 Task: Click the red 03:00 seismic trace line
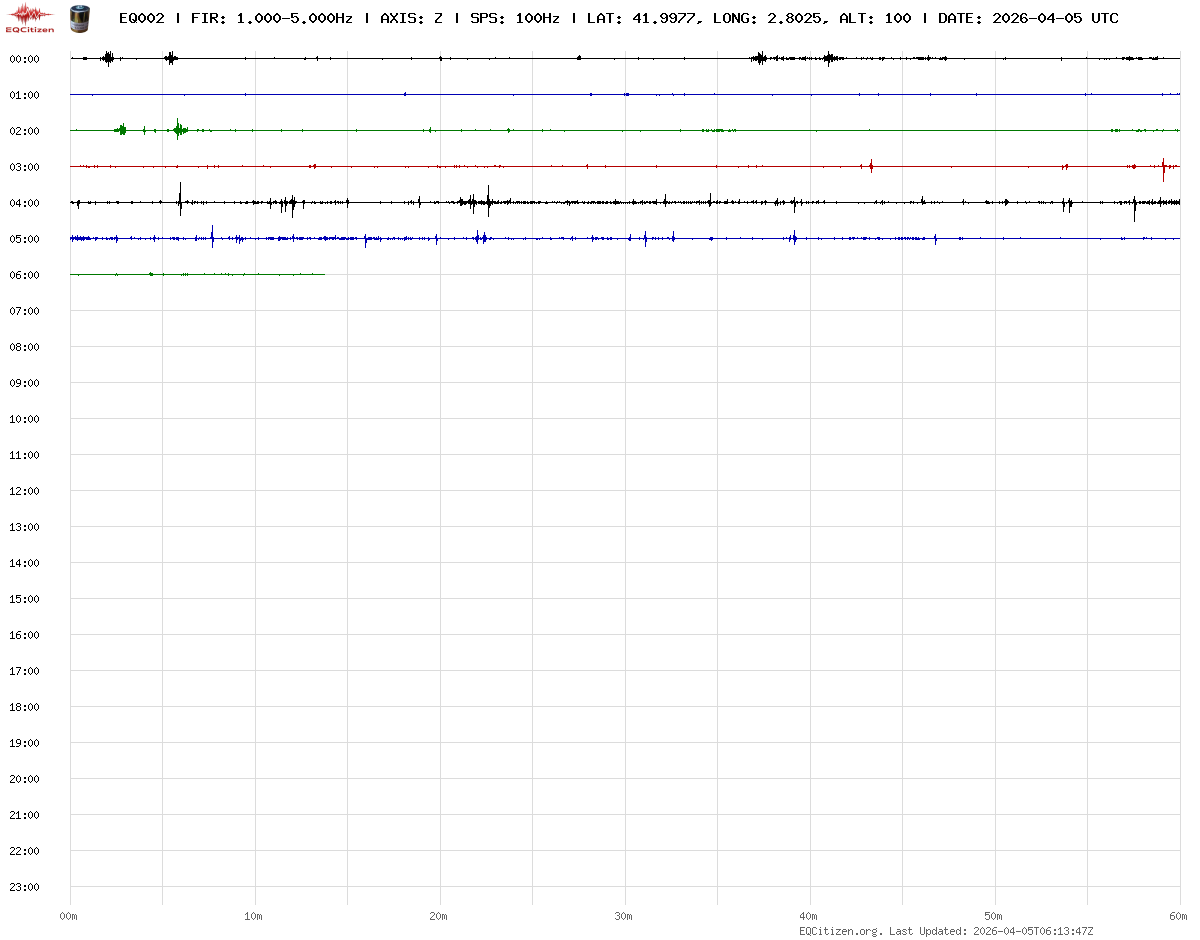600,166
